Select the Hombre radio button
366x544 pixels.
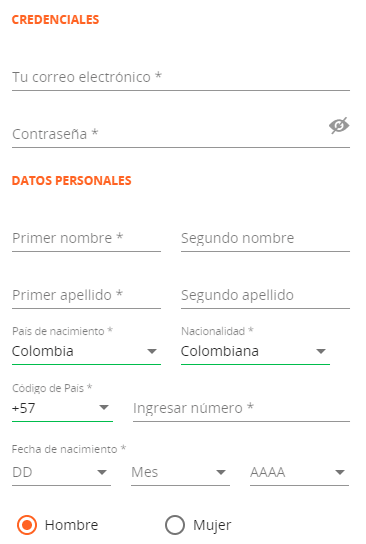click(x=27, y=525)
